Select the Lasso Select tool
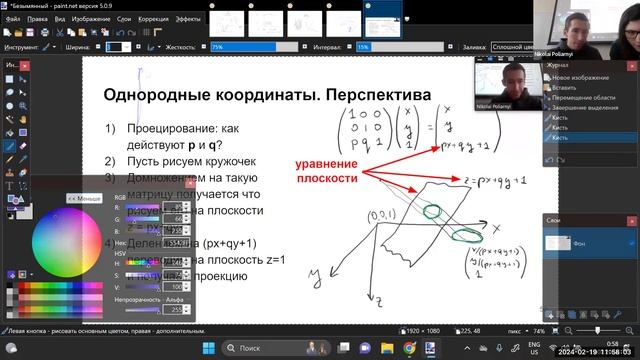The height and width of the screenshot is (360, 640). click(9, 93)
